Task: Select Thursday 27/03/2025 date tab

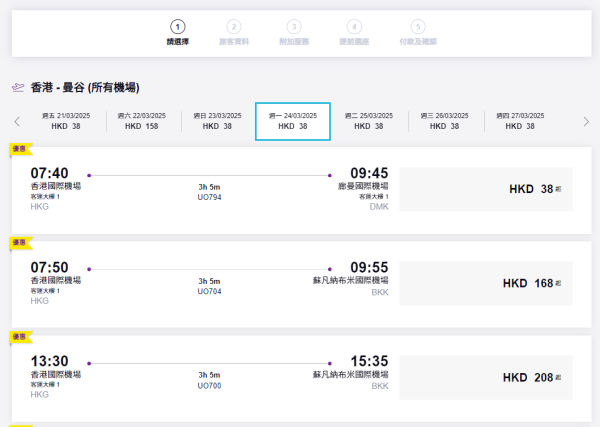Action: click(x=520, y=121)
